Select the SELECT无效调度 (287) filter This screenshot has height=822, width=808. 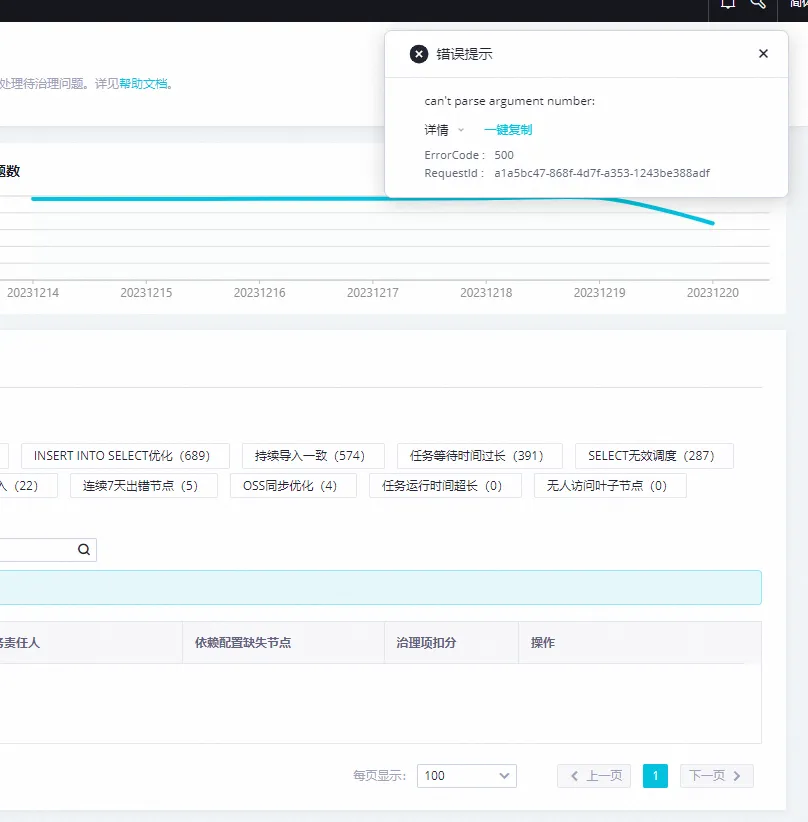point(654,456)
